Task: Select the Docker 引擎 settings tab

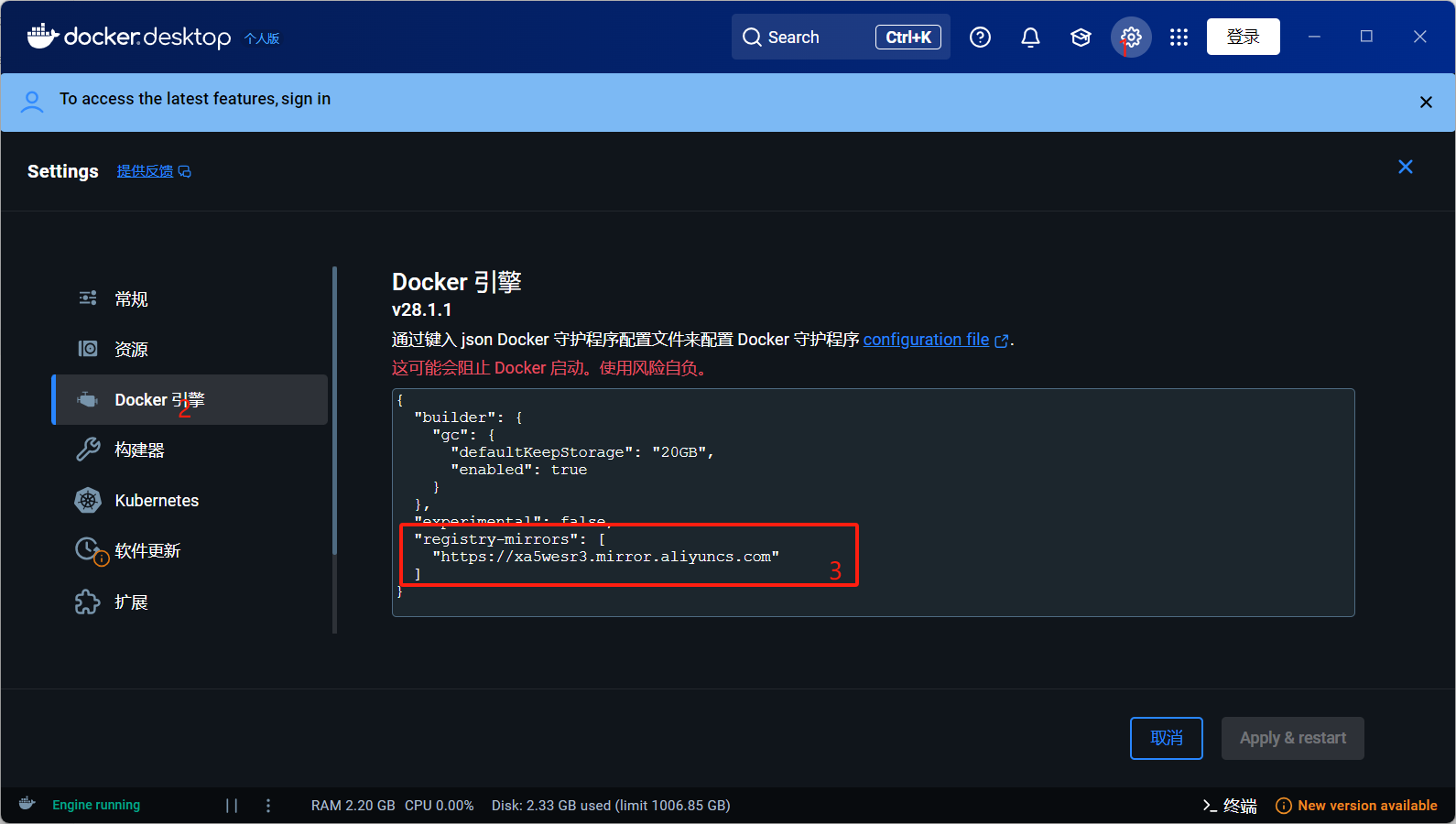Action: 190,399
